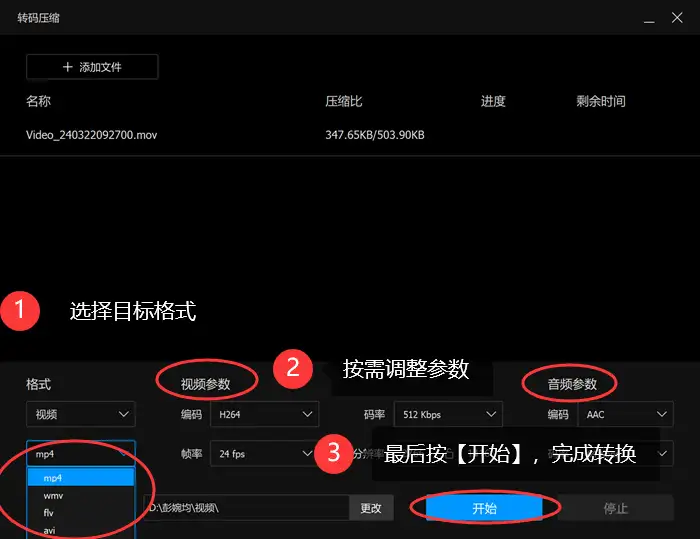This screenshot has height=539, width=700.
Task: Click the 进度 column header
Action: 493,101
